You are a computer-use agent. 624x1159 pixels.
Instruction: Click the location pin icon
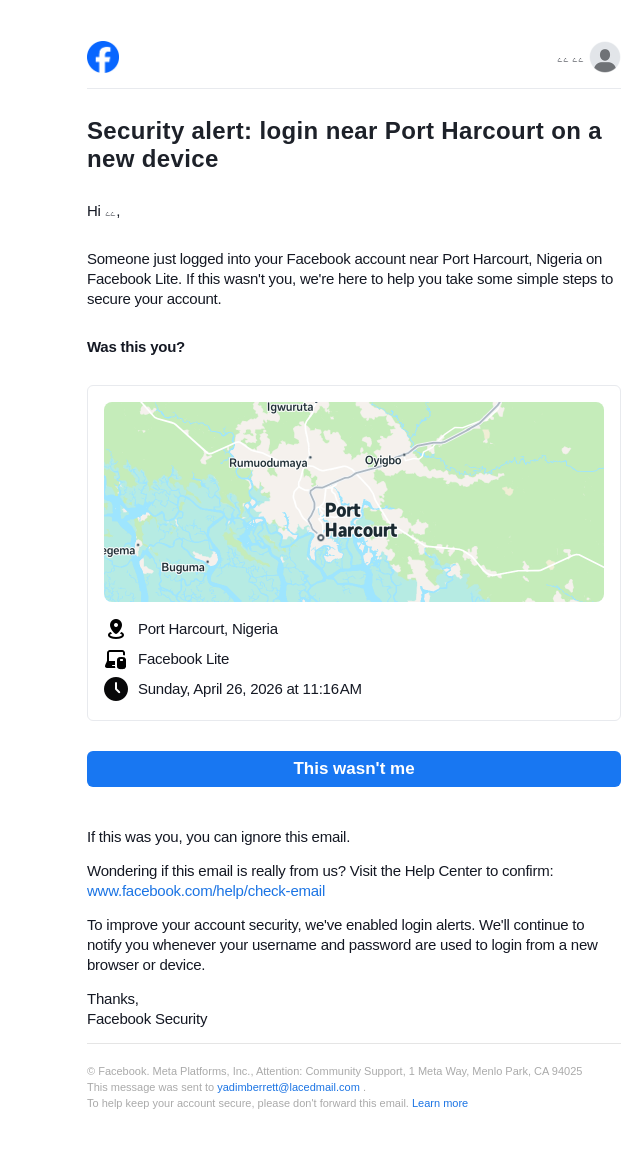[116, 629]
